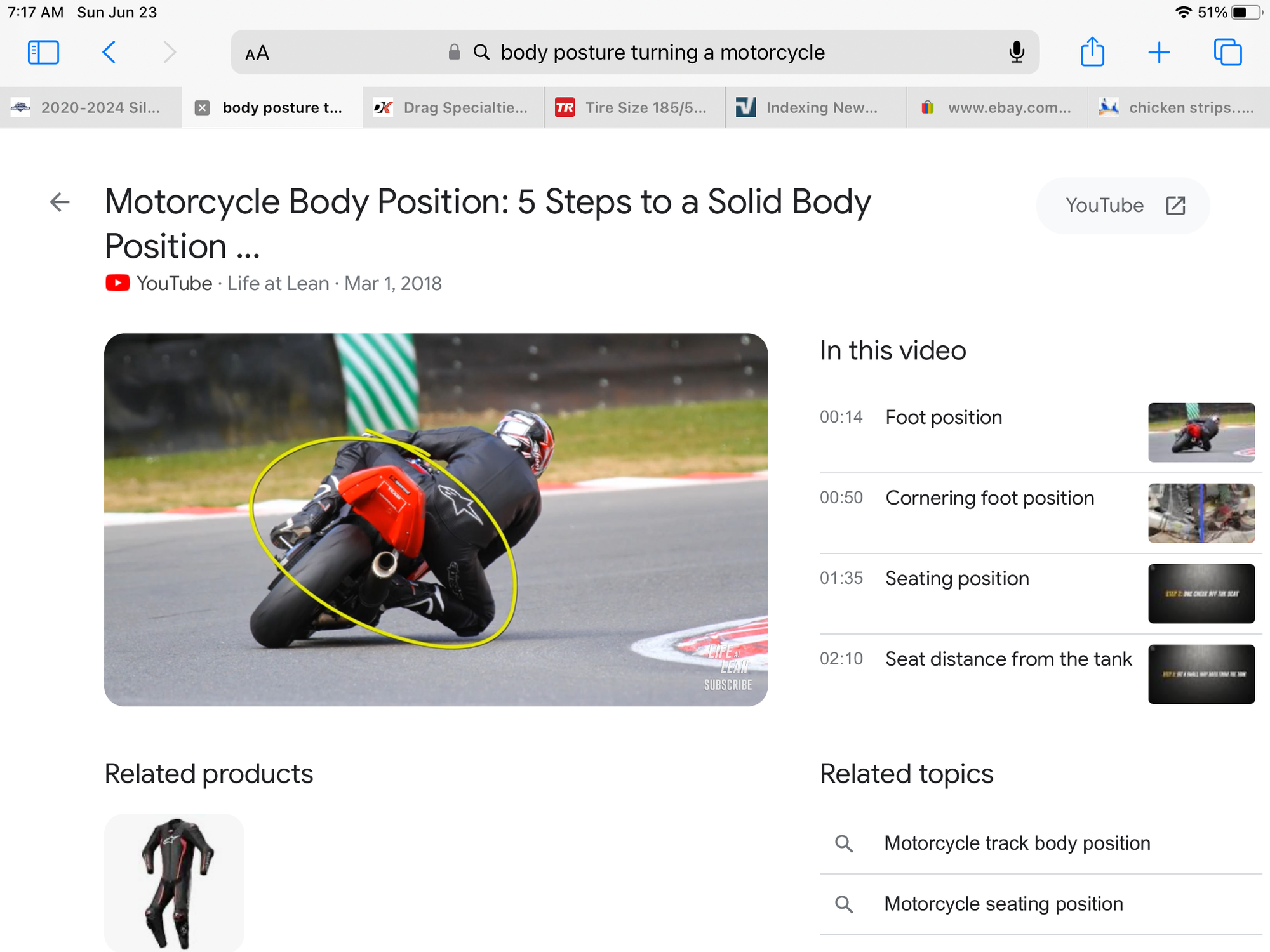This screenshot has width=1270, height=952.
Task: Jump to 00:14 Foot position chapter
Action: [943, 418]
